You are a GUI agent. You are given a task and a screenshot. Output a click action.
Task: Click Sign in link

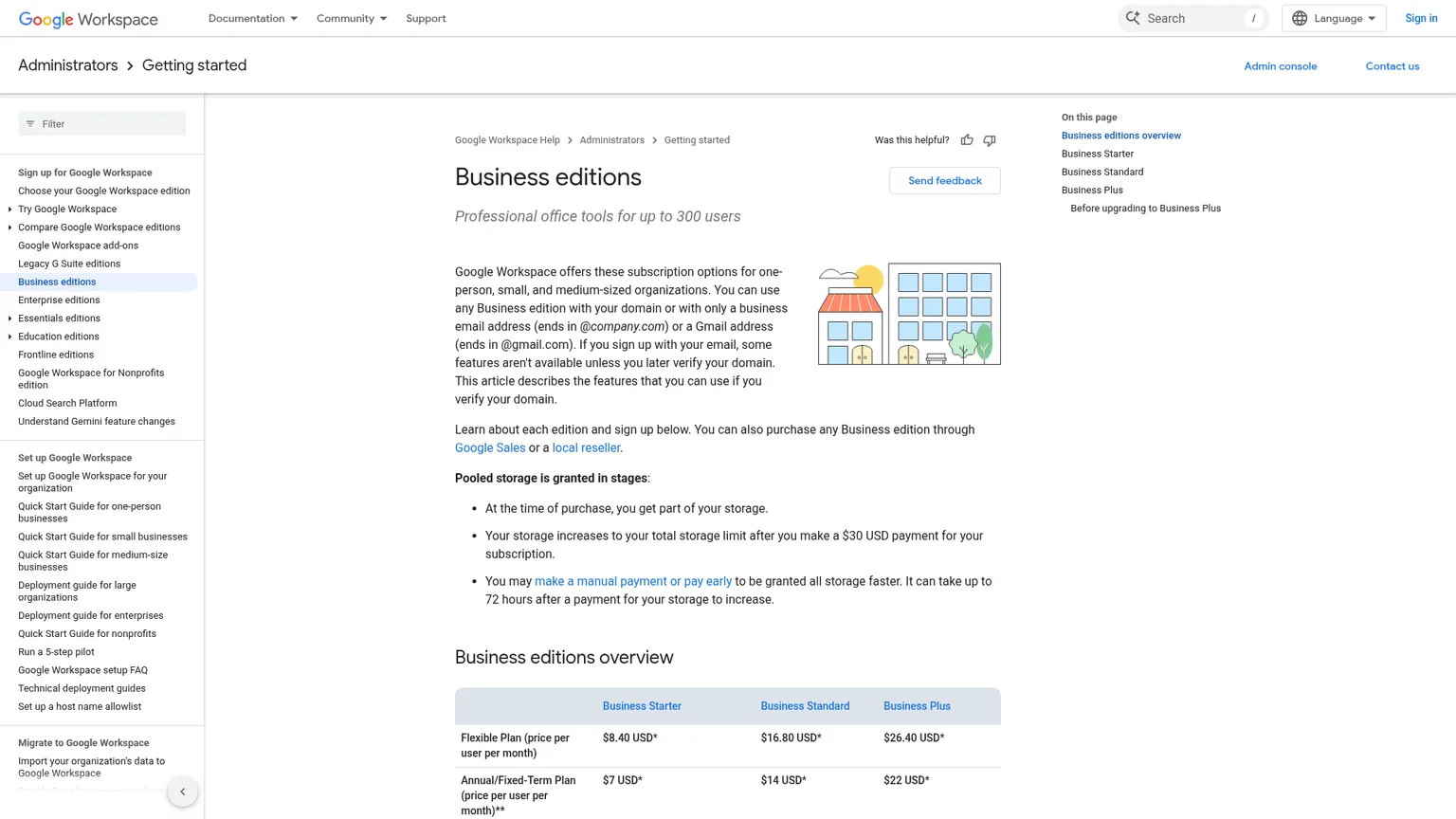pos(1421,18)
